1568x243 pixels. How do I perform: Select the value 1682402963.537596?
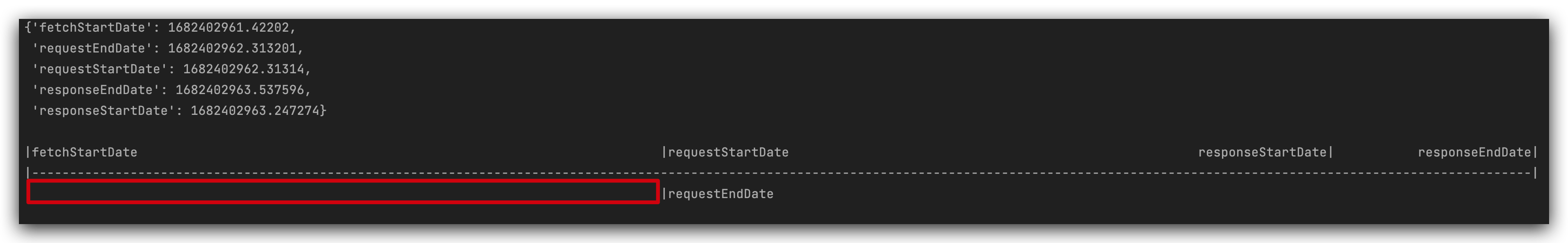pyautogui.click(x=239, y=89)
